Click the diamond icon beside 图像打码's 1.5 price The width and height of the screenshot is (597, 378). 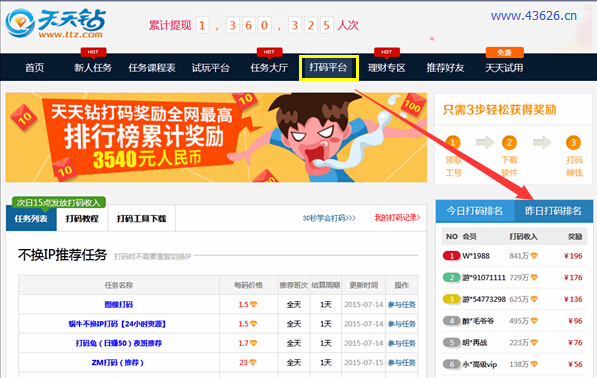point(253,305)
